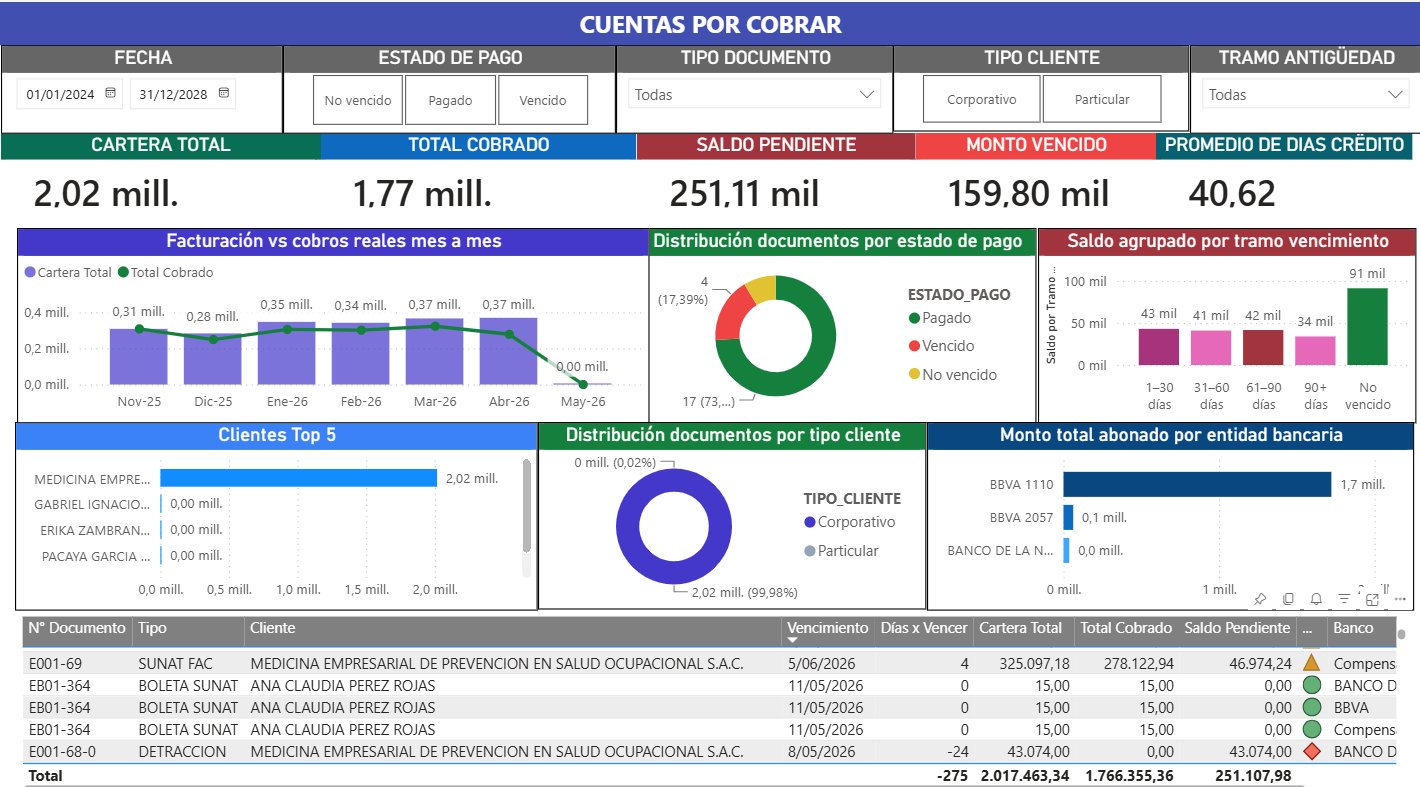Screen dimensions: 1420x787
Task: Click the table vertical scrollbar thumb
Action: [x=1401, y=634]
